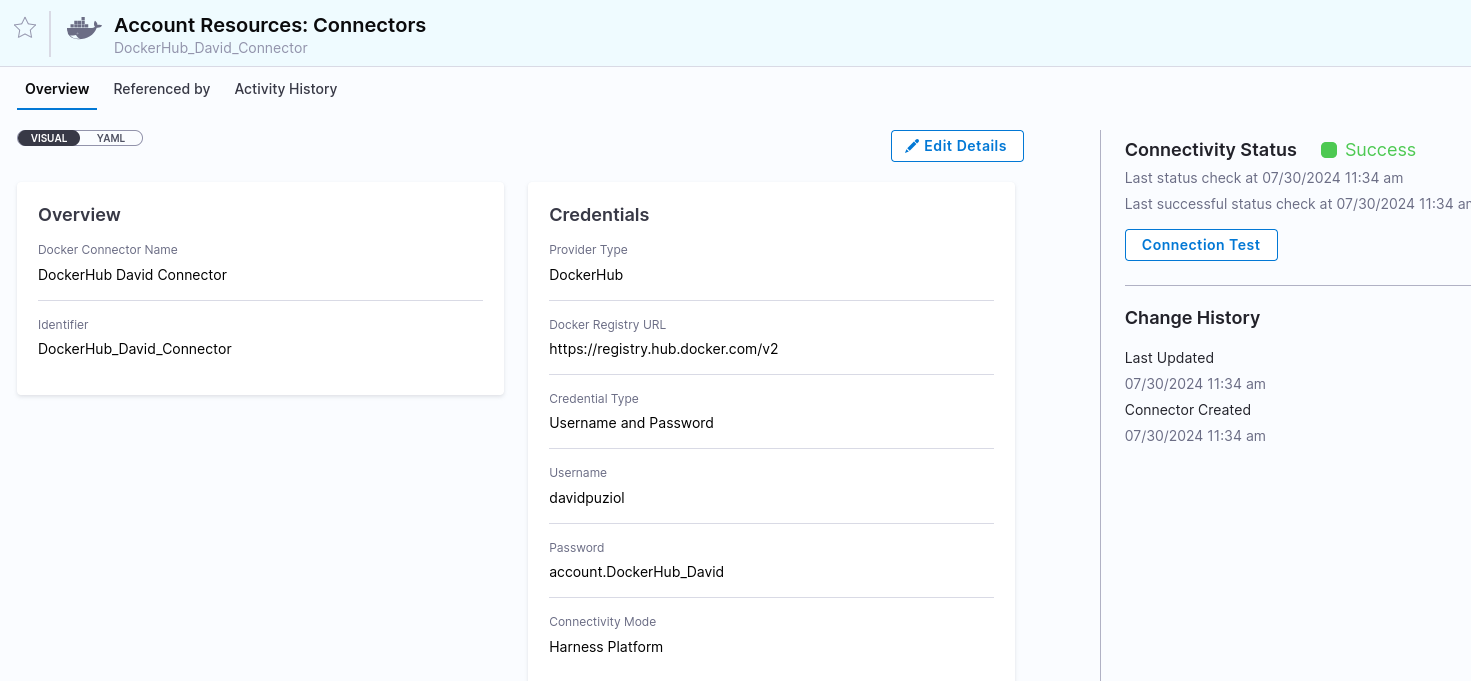Click the connector subtitle under the page title
The width and height of the screenshot is (1471, 681).
click(211, 48)
